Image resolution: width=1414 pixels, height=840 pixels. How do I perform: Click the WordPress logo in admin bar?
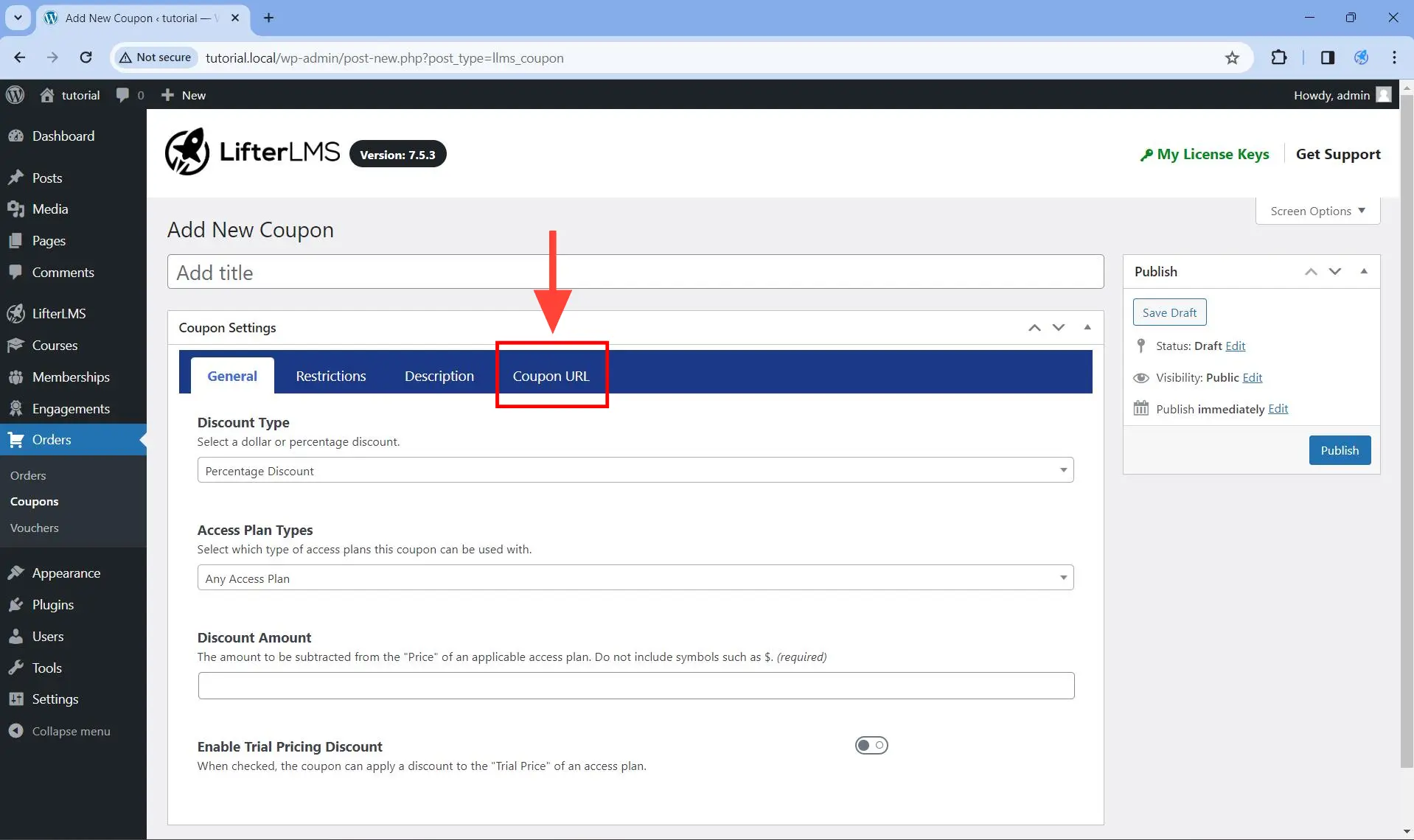15,95
